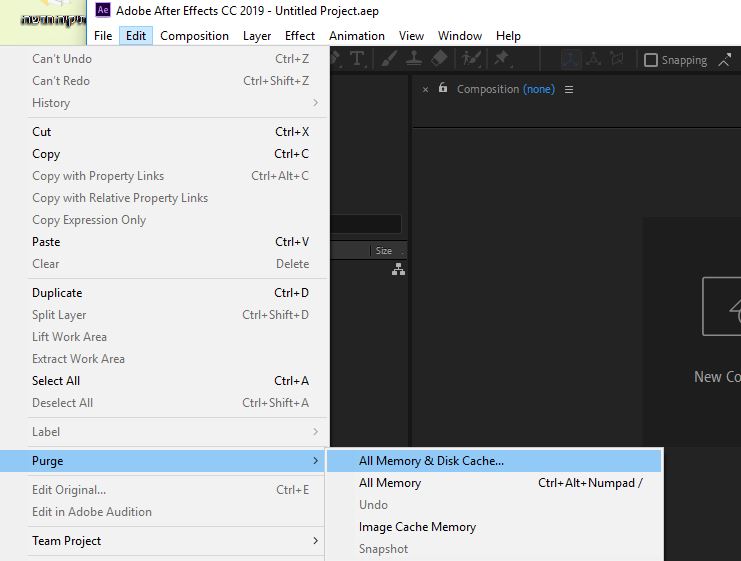Click the After Effects app logo icon
Screen dimensions: 741x561
(x=103, y=10)
